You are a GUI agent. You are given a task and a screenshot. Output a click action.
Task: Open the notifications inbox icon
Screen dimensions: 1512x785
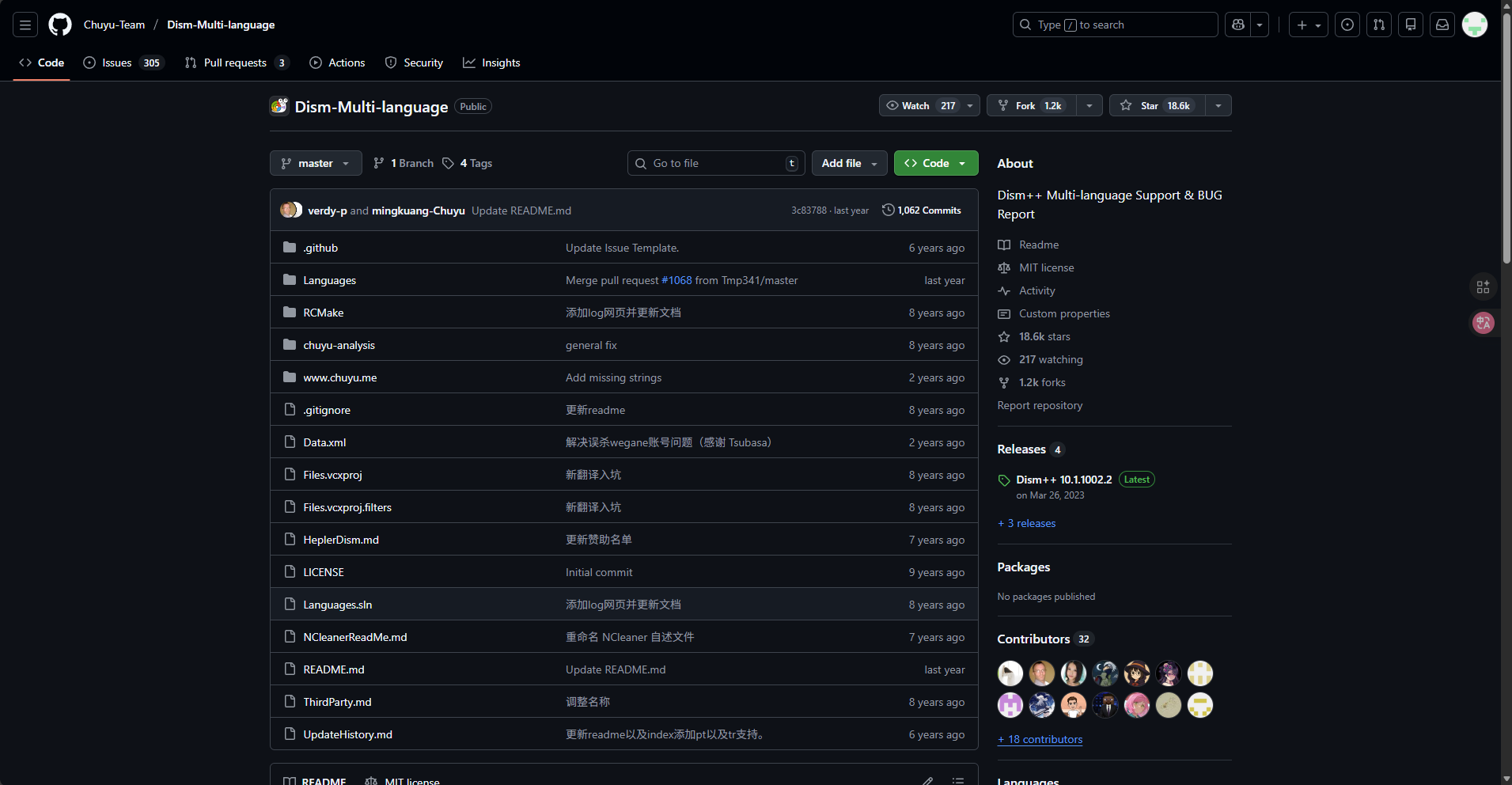click(1442, 25)
